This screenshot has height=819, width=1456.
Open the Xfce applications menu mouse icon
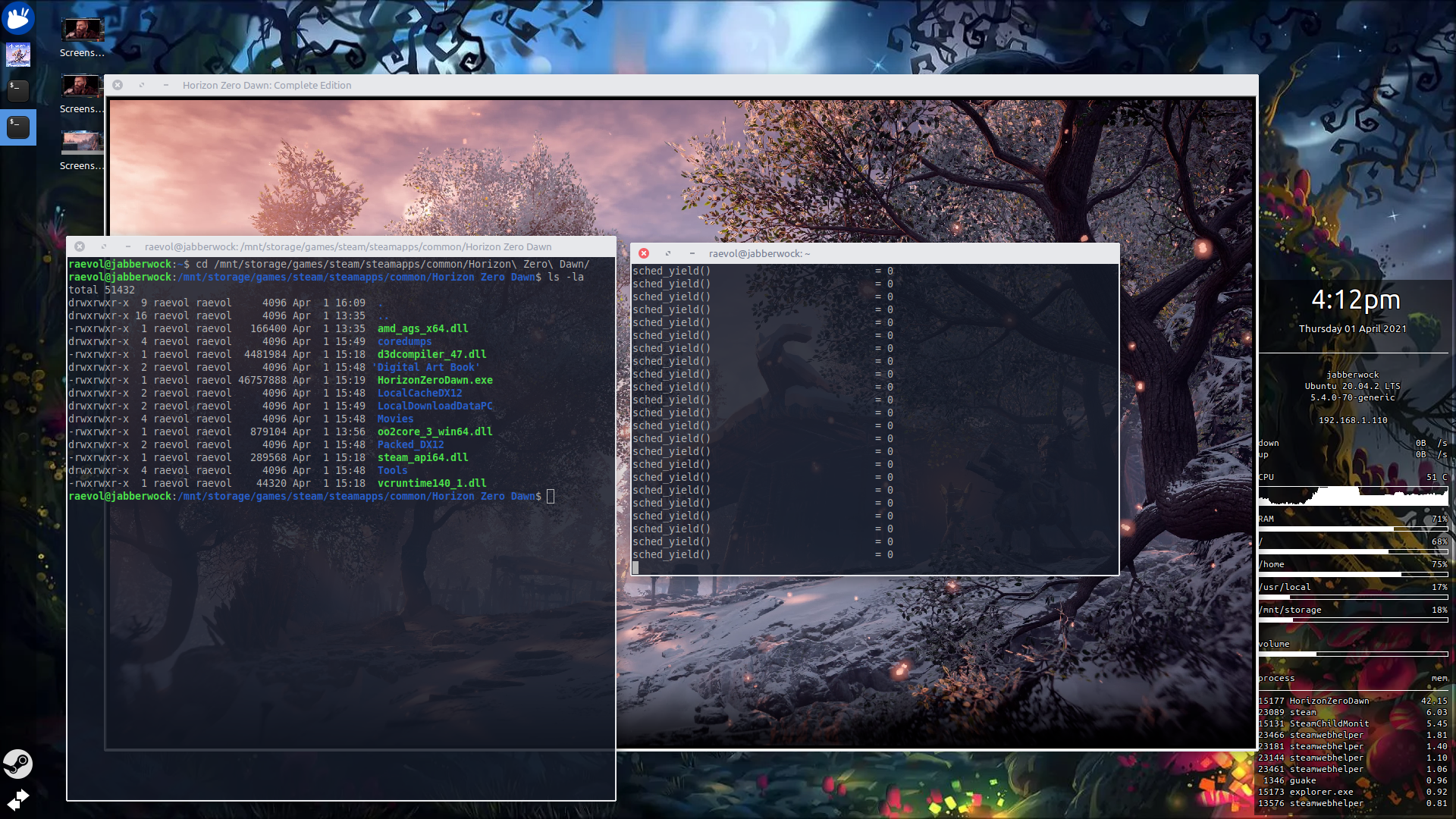tap(17, 18)
